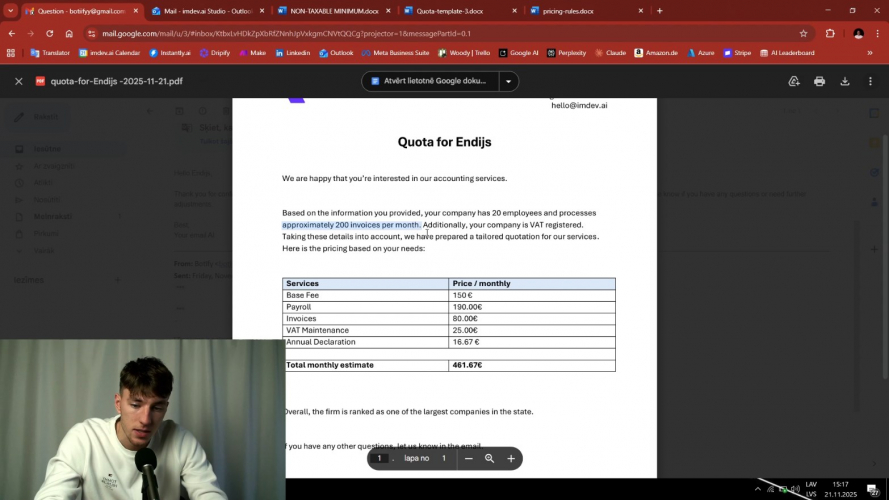Open the Windows notification center icon
889x500 pixels.
click(x=873, y=489)
